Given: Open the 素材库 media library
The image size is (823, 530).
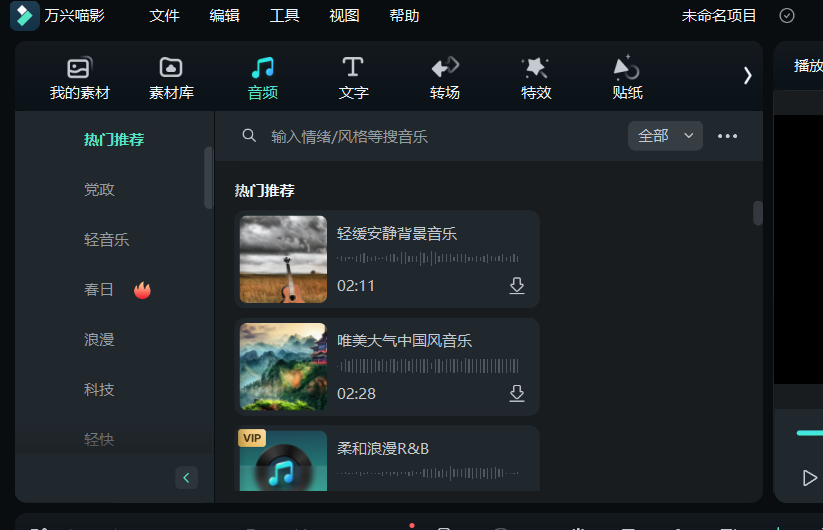Looking at the screenshot, I should (x=171, y=78).
